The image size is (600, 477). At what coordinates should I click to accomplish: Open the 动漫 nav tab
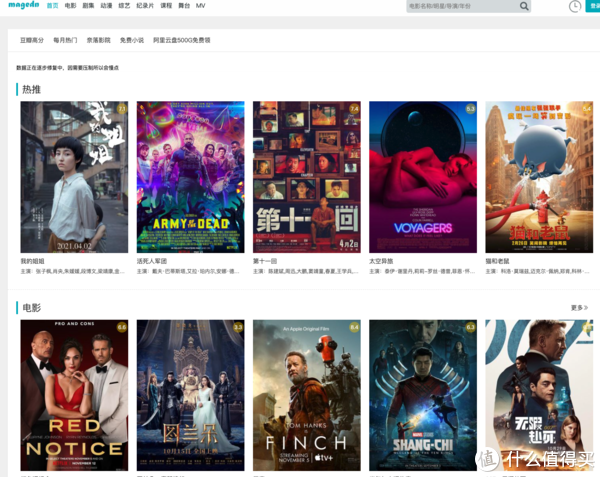point(106,6)
